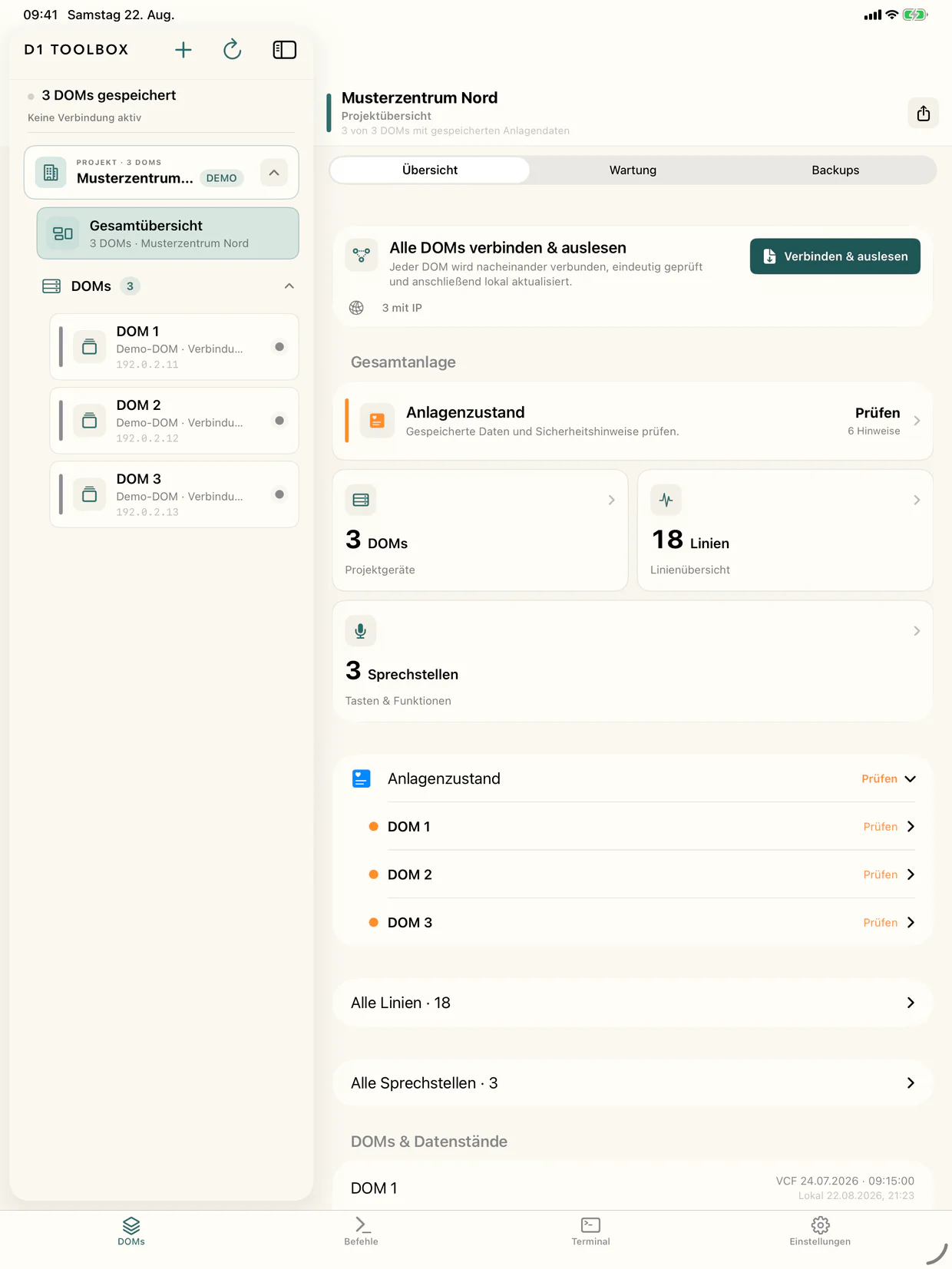Screen dimensions: 952x1269
Task: Click the device icon for DOM 1
Action: (x=90, y=347)
